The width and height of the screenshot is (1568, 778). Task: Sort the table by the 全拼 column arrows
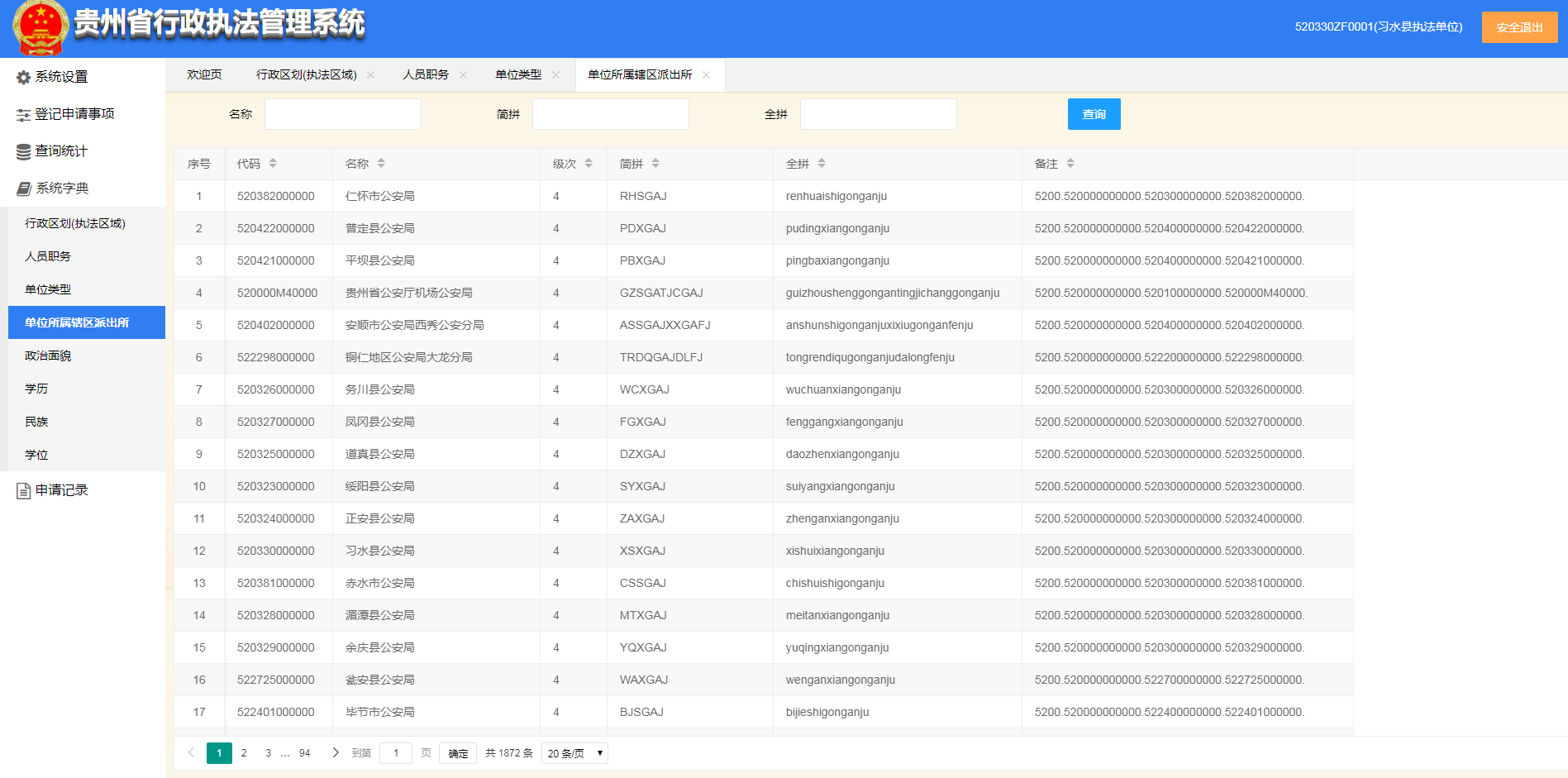(x=822, y=164)
